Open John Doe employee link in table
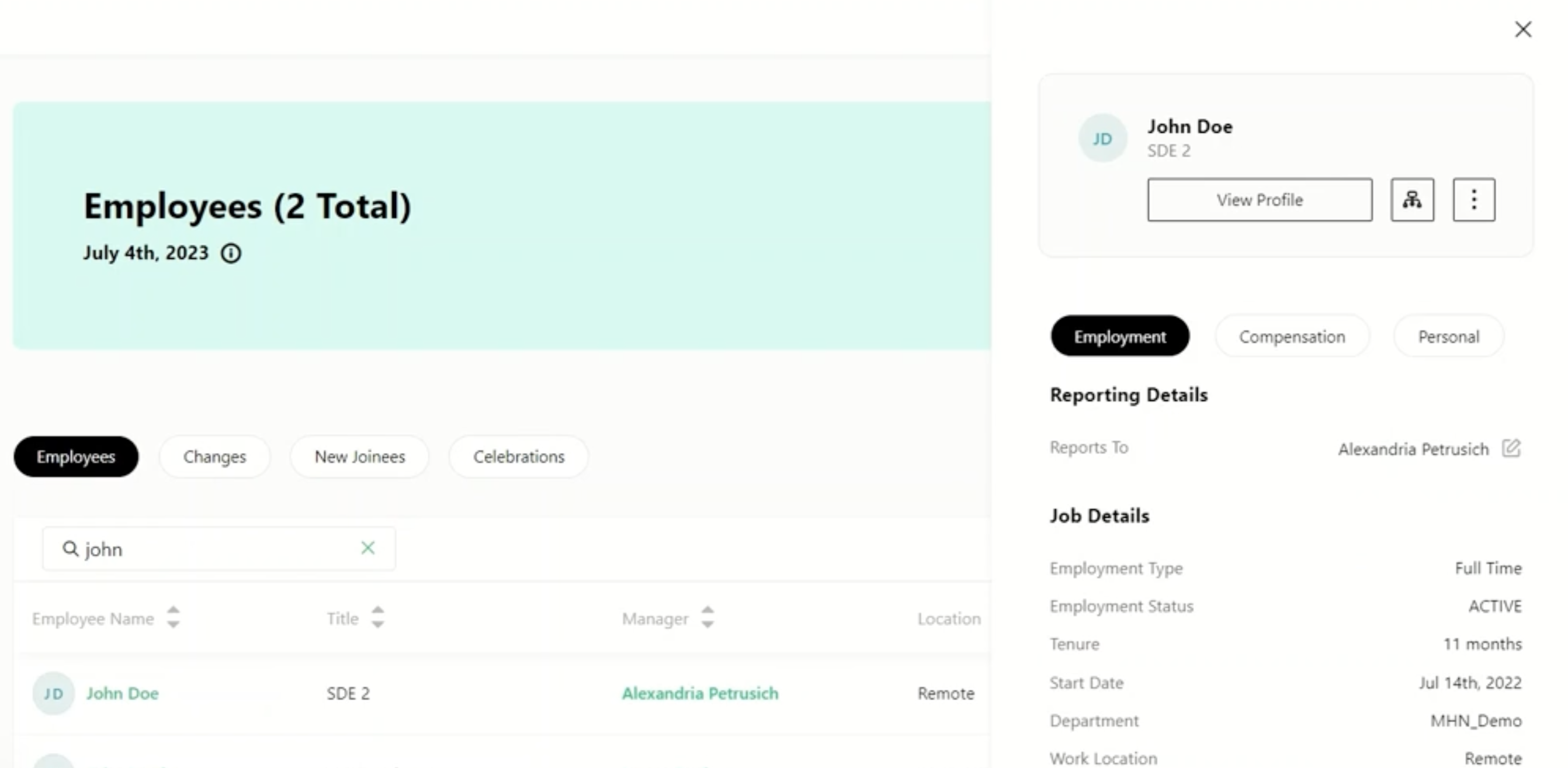Screen dimensions: 1568x768 (x=122, y=693)
